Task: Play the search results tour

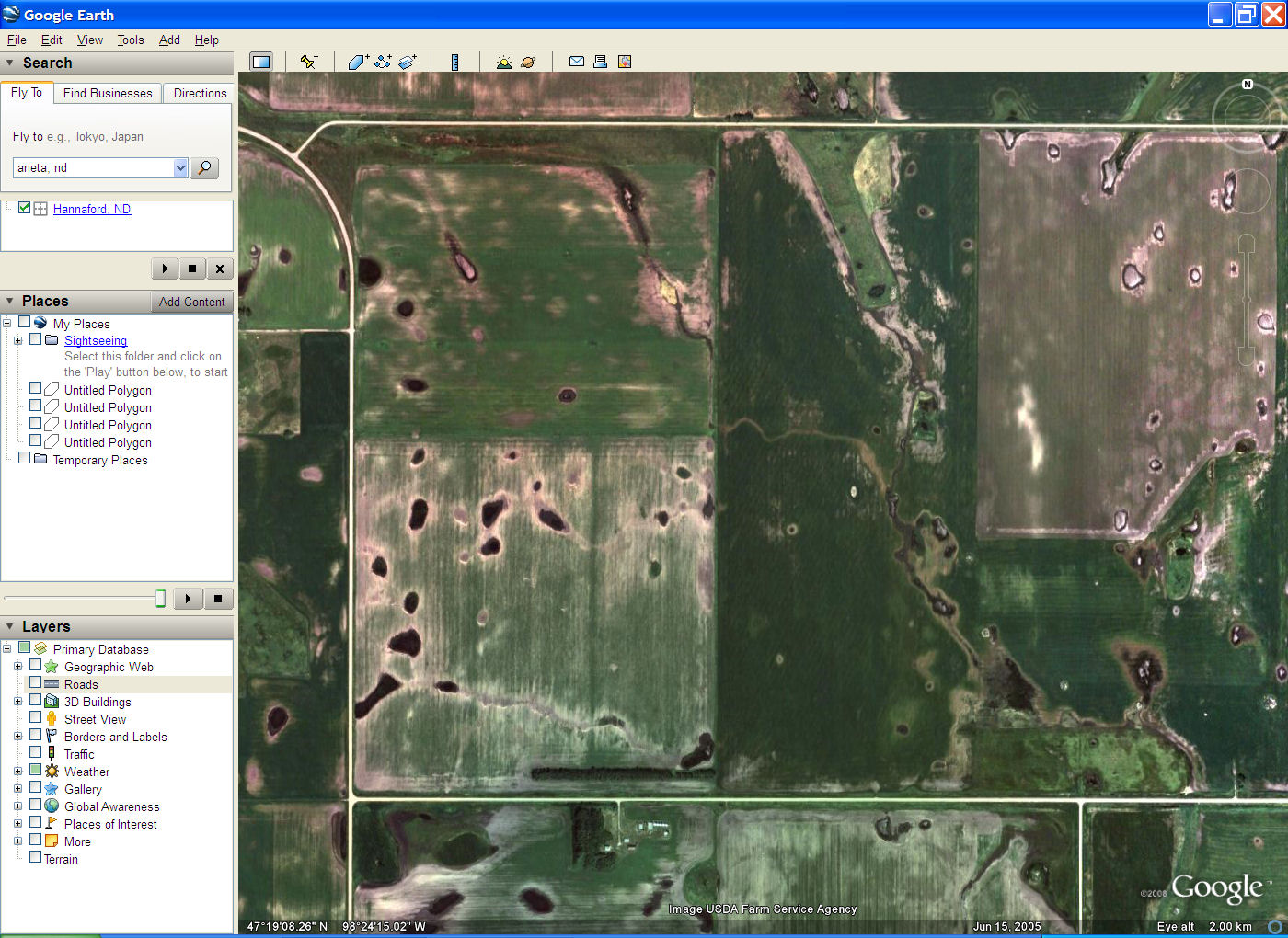Action: [x=165, y=269]
